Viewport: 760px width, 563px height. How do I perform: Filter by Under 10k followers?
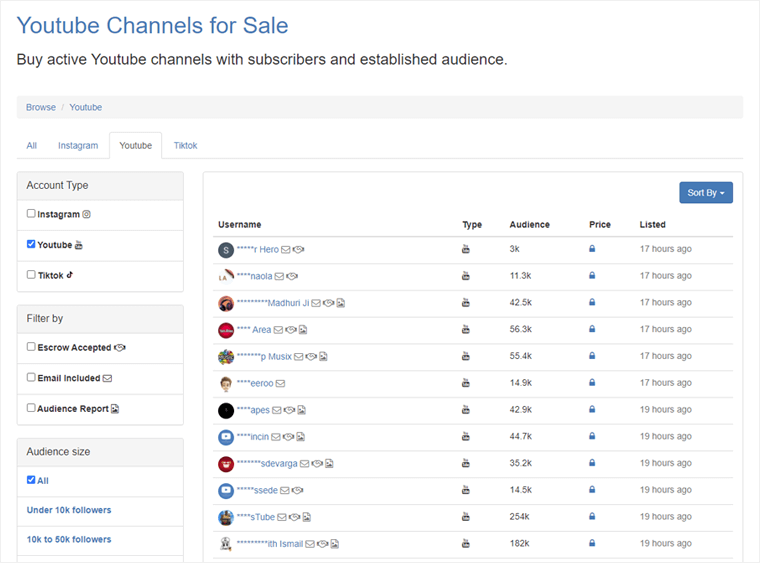[x=69, y=510]
